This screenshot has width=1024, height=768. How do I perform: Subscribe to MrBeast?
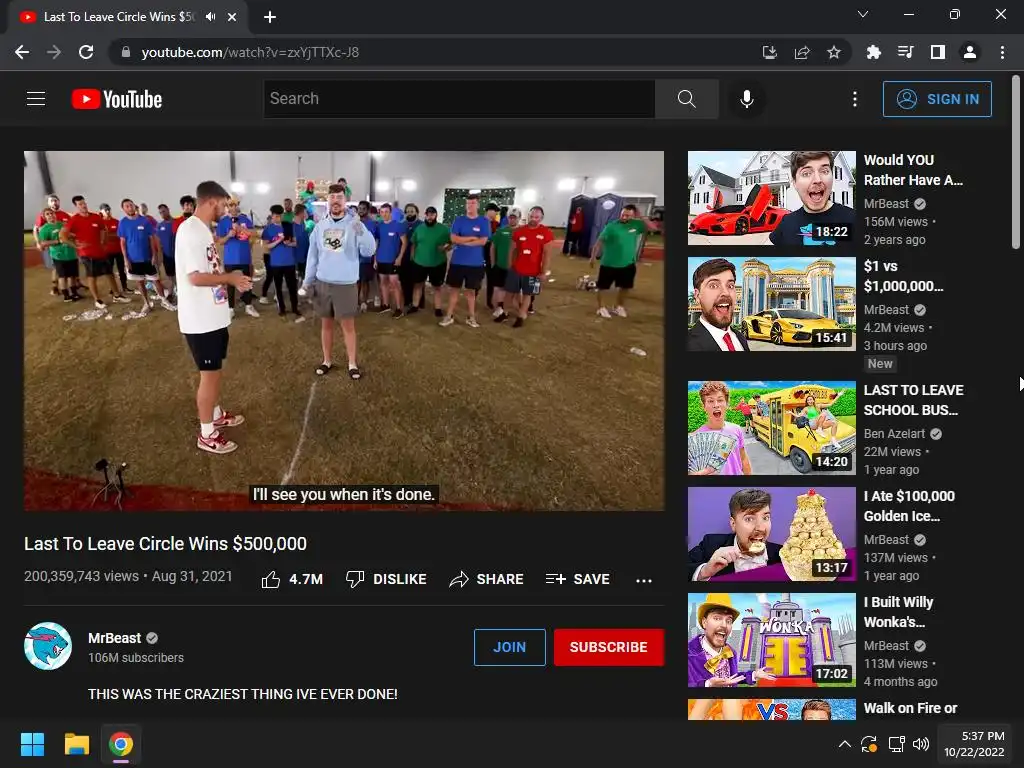609,647
